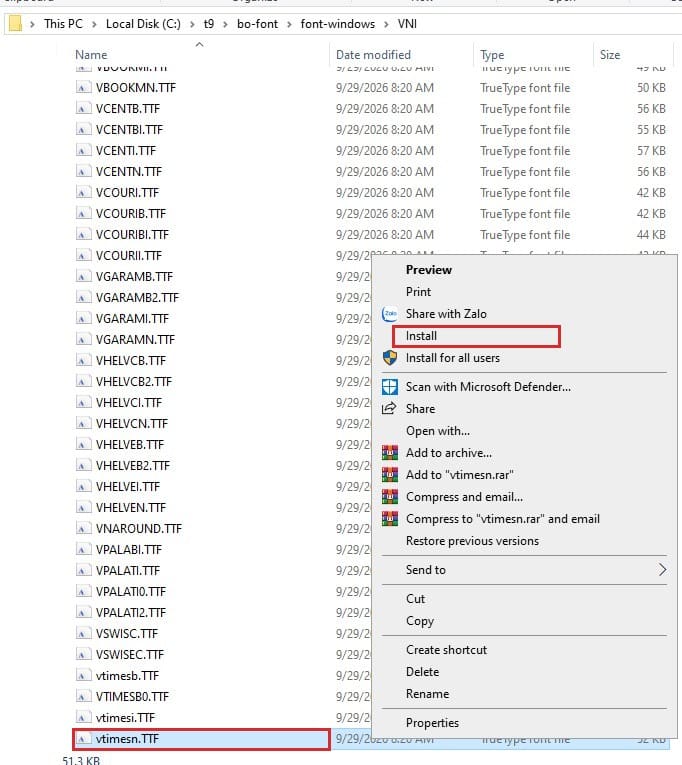Click the font file icon of VSWISC.TTF

pyautogui.click(x=83, y=633)
